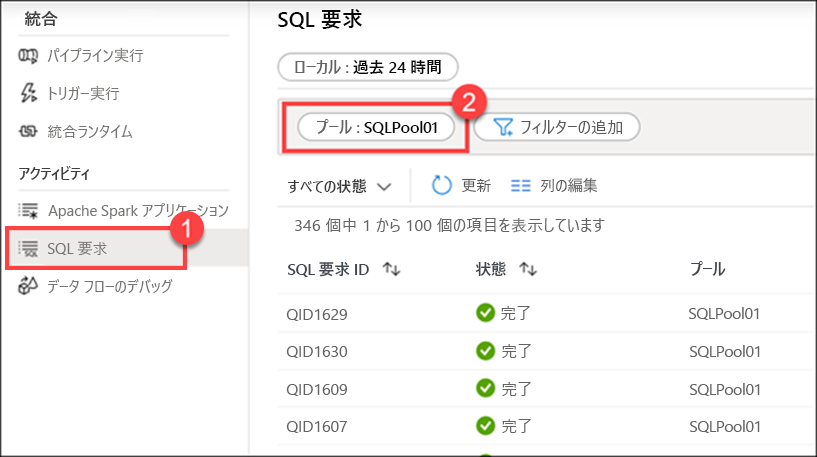This screenshot has width=817, height=457.
Task: Click green check icon in QID1629 row
Action: 485,313
